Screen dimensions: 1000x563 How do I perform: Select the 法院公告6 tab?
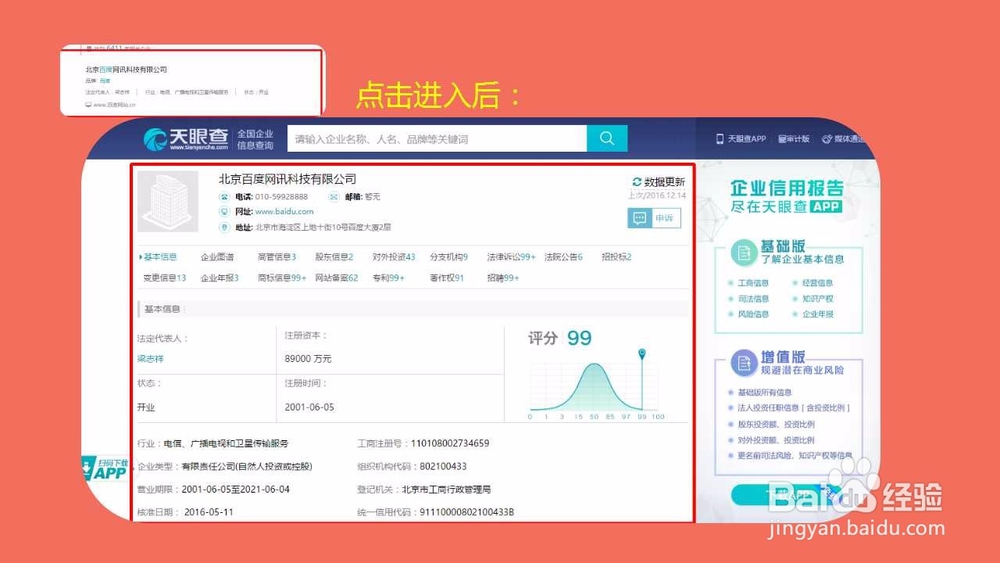click(563, 257)
